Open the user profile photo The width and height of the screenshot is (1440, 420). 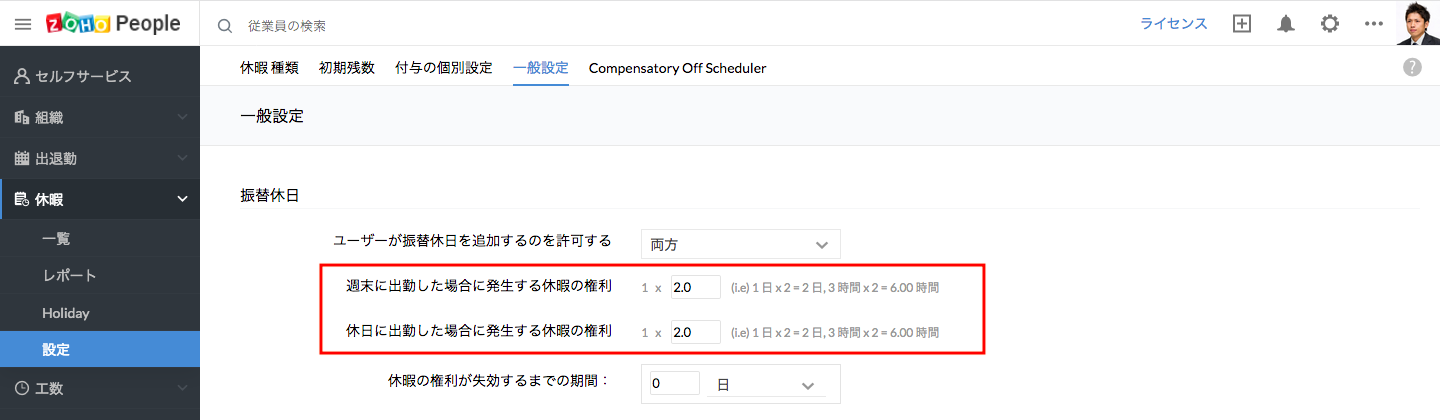[1417, 23]
